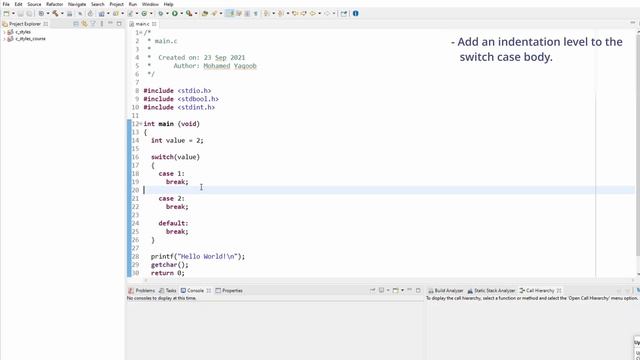Expand the c_styles project node
This screenshot has height=360, width=640.
pos(4,32)
